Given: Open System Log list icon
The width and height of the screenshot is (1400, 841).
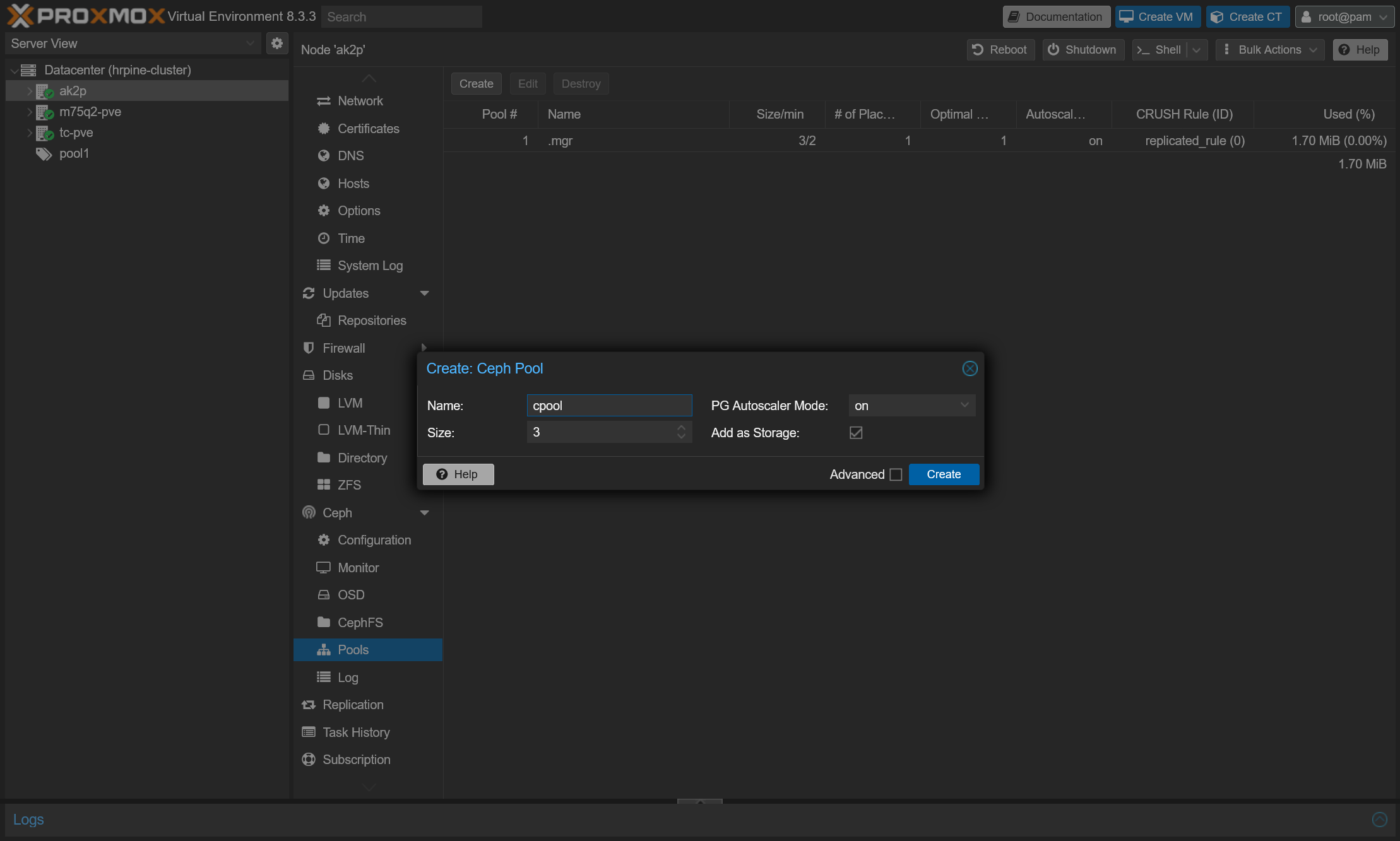Looking at the screenshot, I should (x=324, y=266).
